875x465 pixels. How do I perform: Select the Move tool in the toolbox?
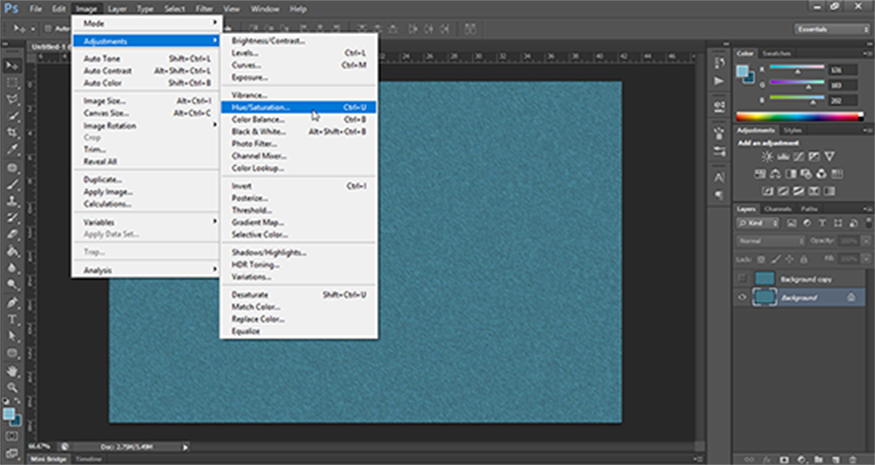pos(13,65)
